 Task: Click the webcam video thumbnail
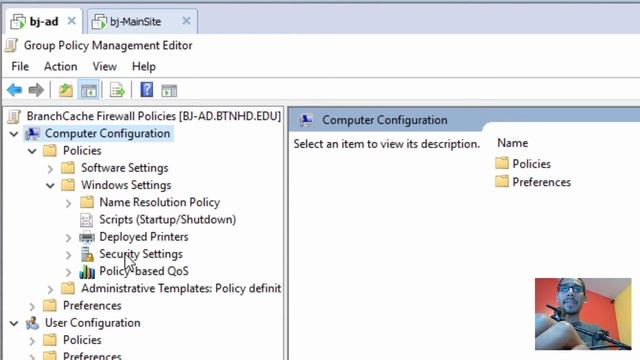pyautogui.click(x=583, y=314)
